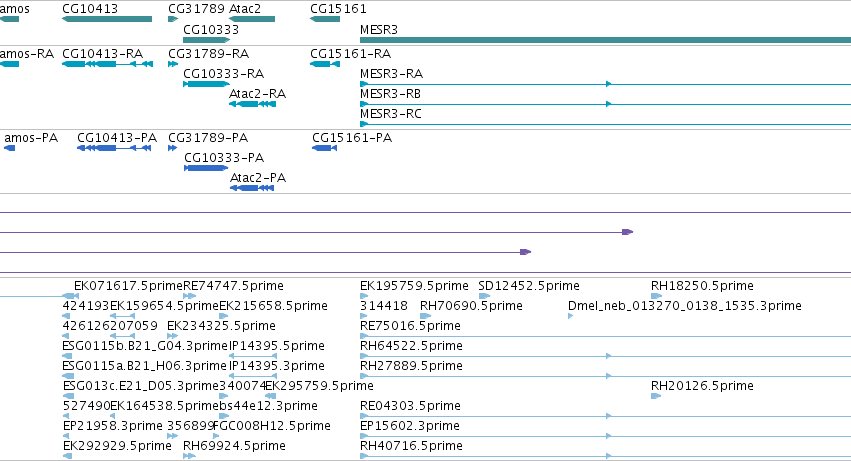
Task: Click the CG10333-RA transcript label
Action: [224, 74]
